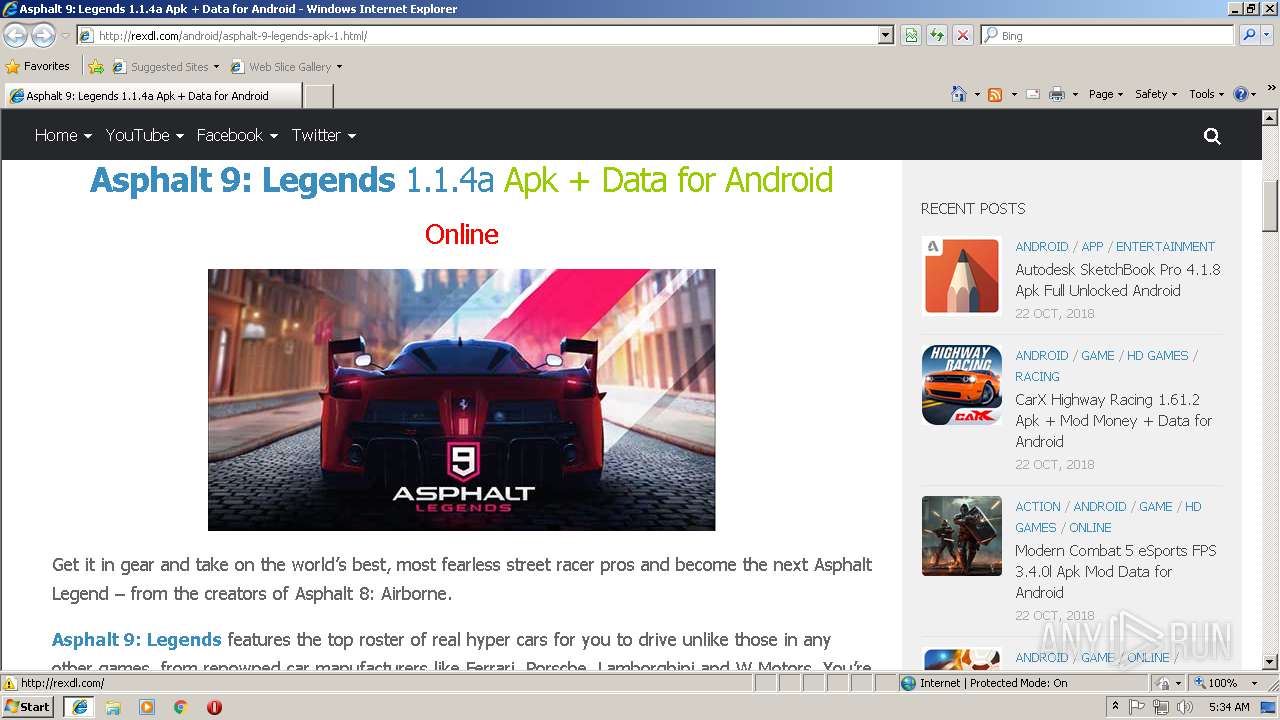Stop loading with the red X icon

(x=962, y=35)
